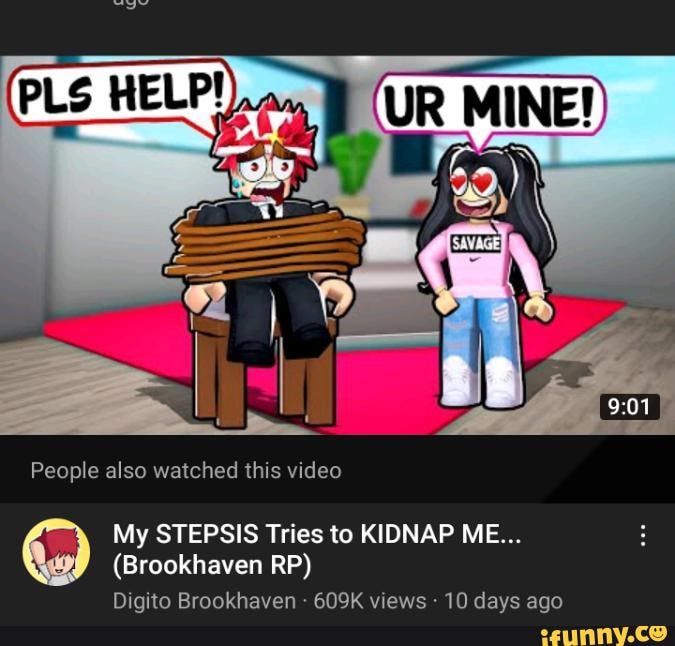This screenshot has height=646, width=675.
Task: Tap the green plant in the thumbnail
Action: 353,163
